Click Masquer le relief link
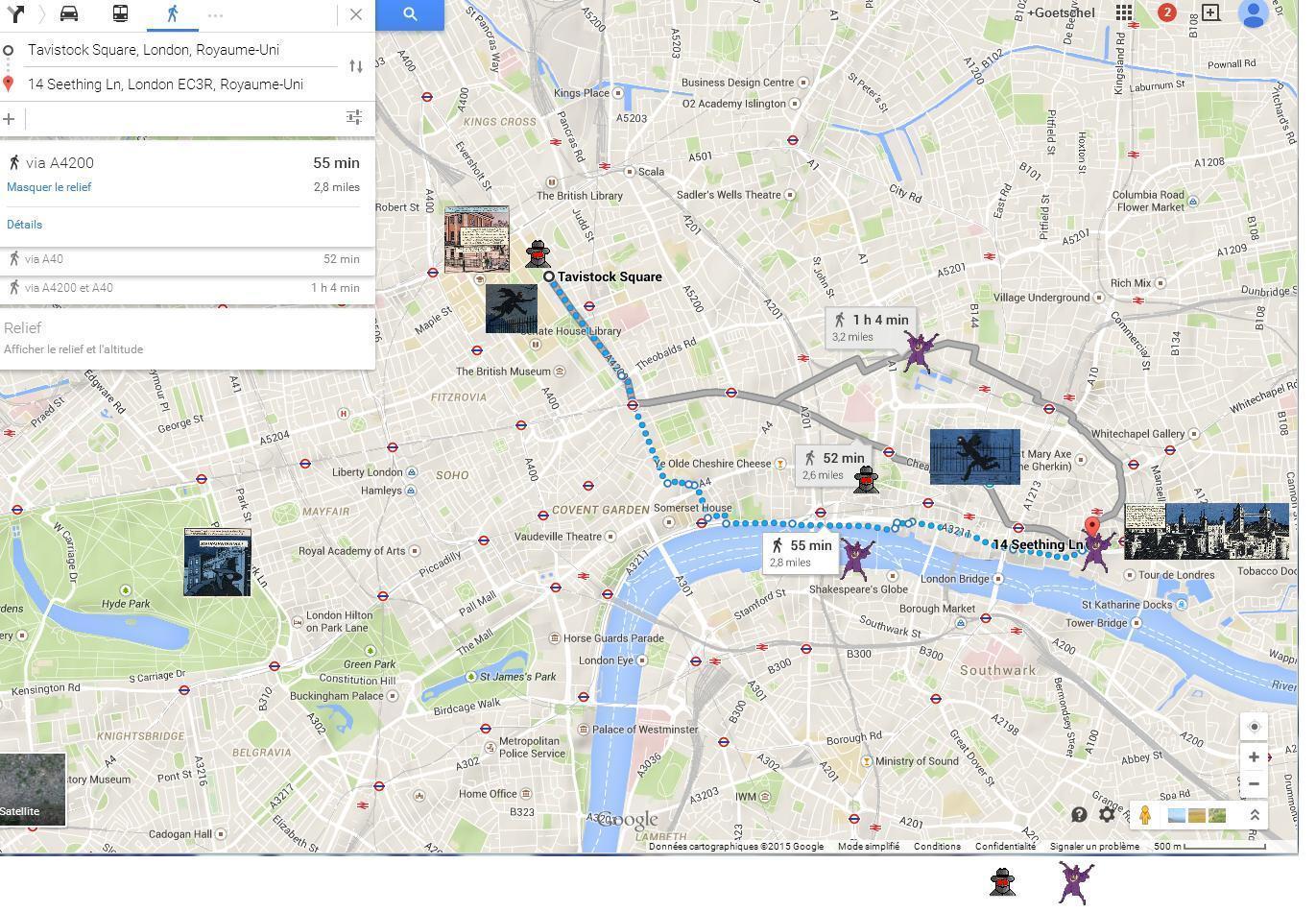The height and width of the screenshot is (912, 1316). [x=49, y=187]
